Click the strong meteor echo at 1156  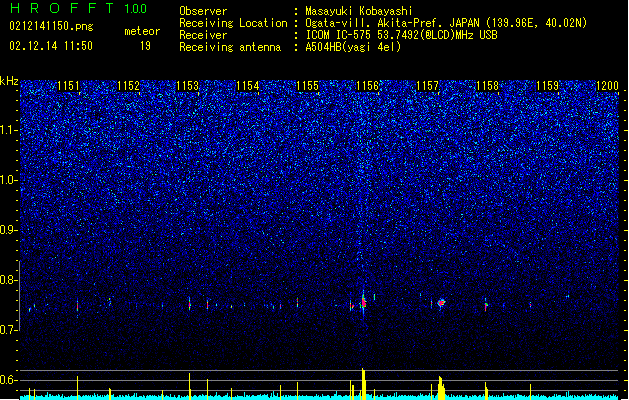click(x=363, y=302)
